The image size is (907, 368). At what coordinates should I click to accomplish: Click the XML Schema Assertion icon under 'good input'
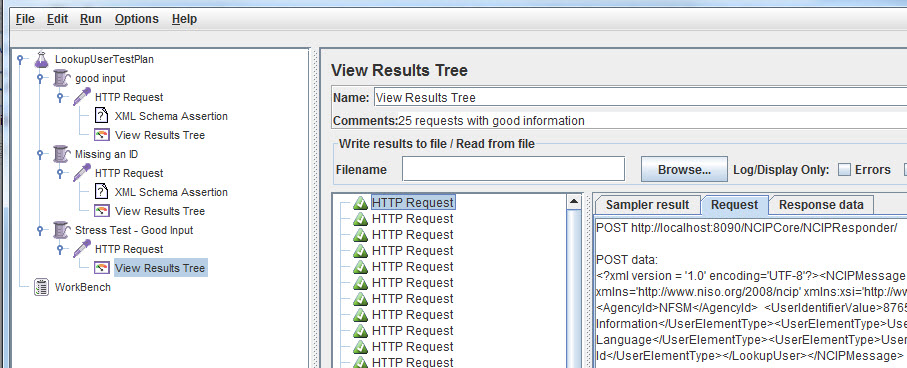101,116
